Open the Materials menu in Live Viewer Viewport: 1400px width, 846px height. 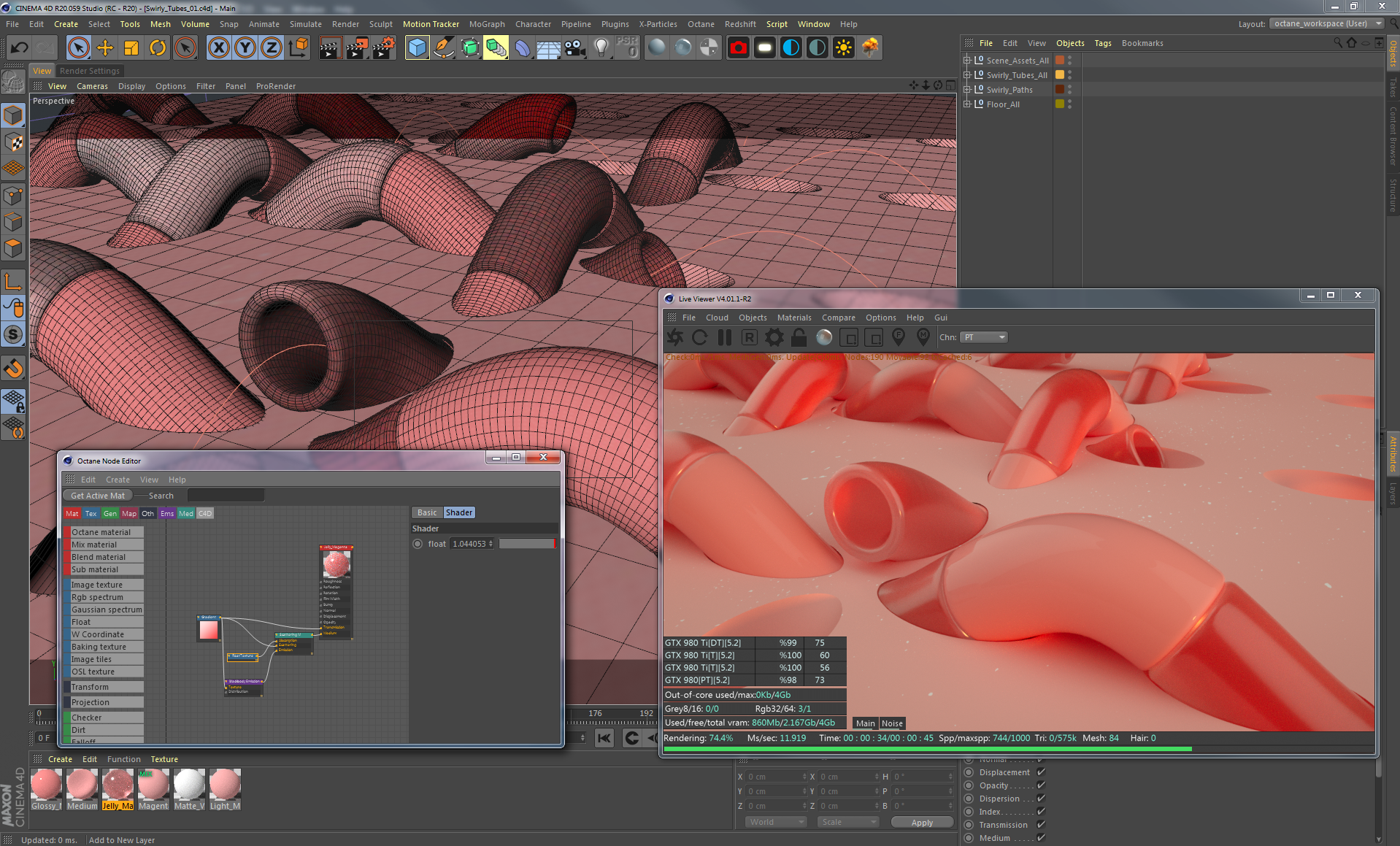coord(794,318)
